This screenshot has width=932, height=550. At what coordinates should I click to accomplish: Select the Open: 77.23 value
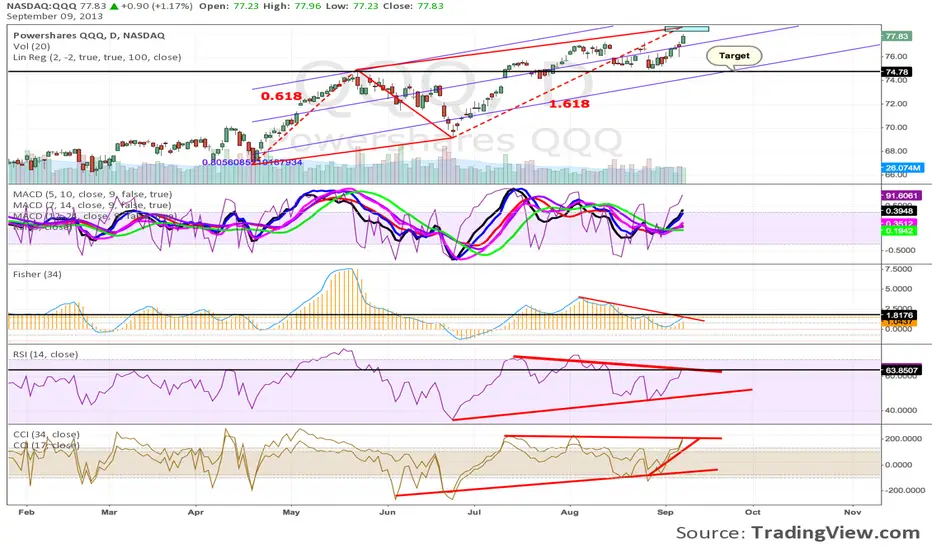click(226, 6)
